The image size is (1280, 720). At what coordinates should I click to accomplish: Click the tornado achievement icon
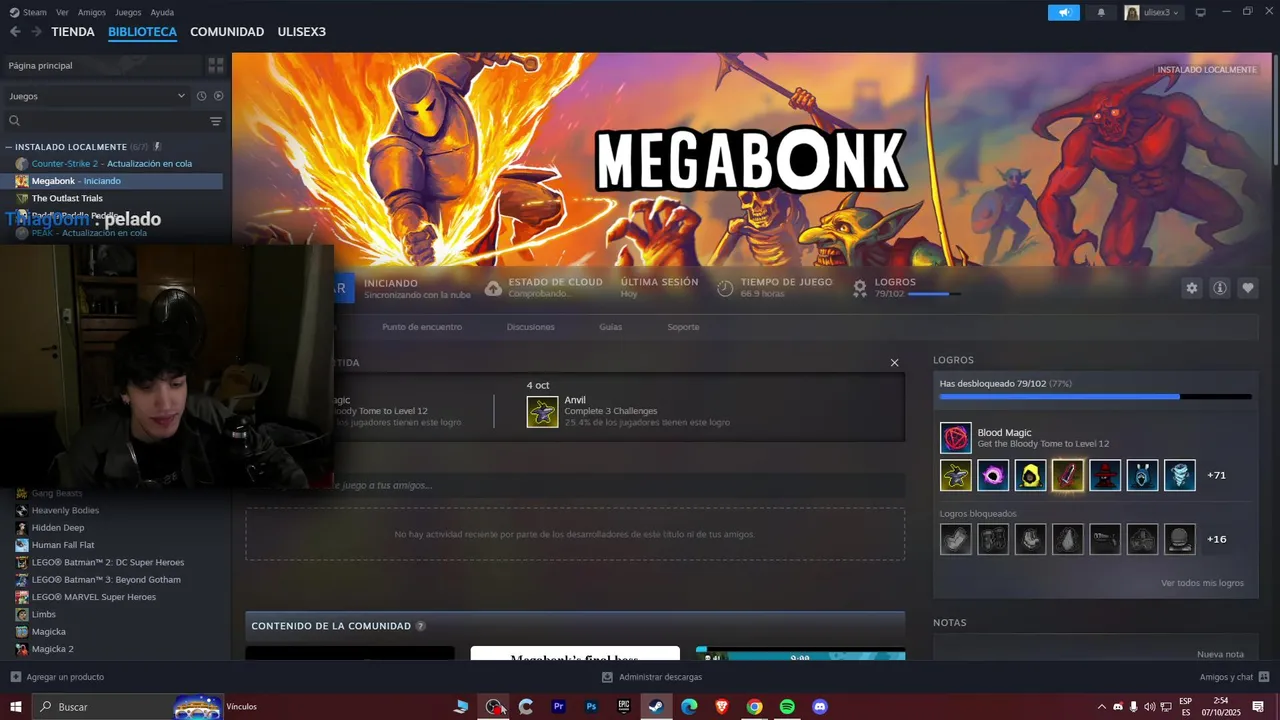tap(1180, 475)
